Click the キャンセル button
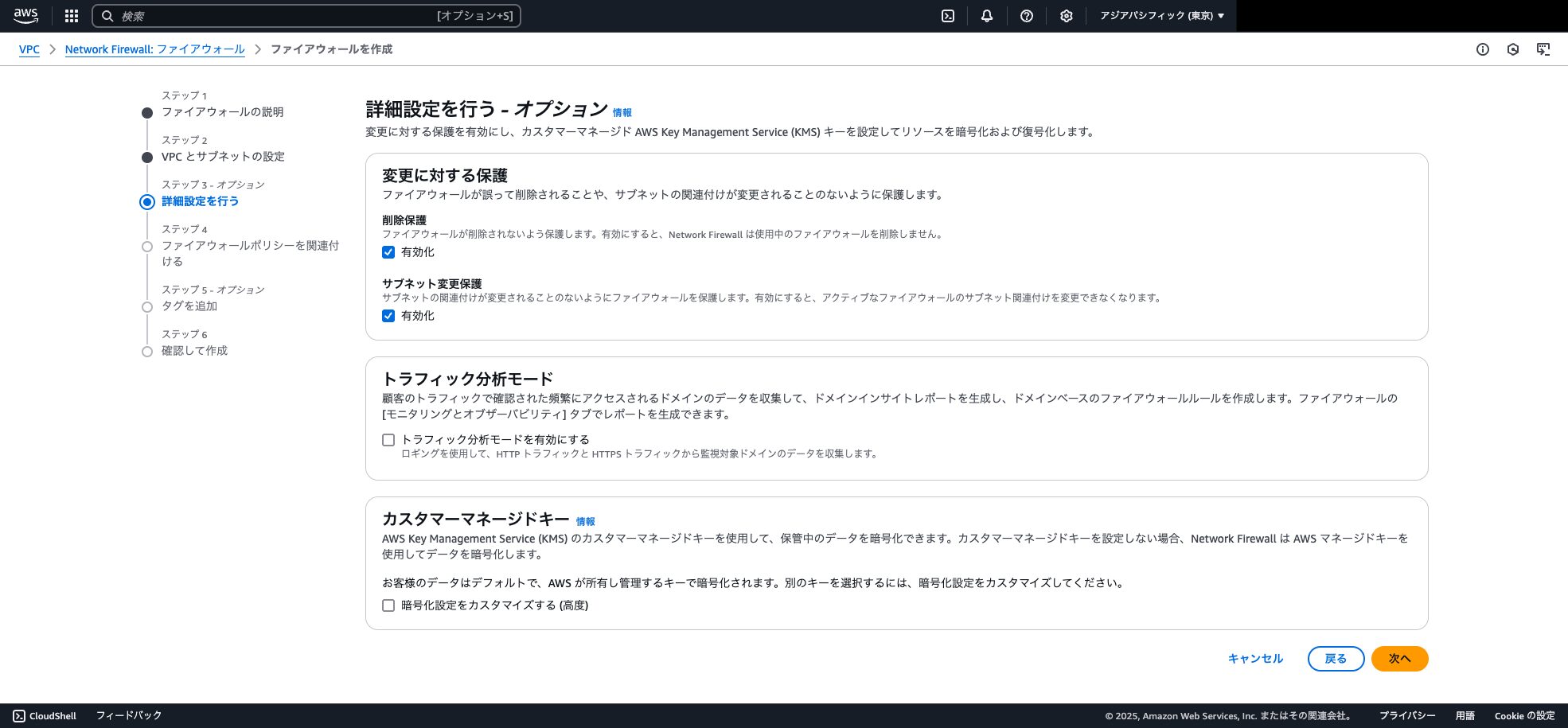The image size is (1568, 728). (1255, 659)
